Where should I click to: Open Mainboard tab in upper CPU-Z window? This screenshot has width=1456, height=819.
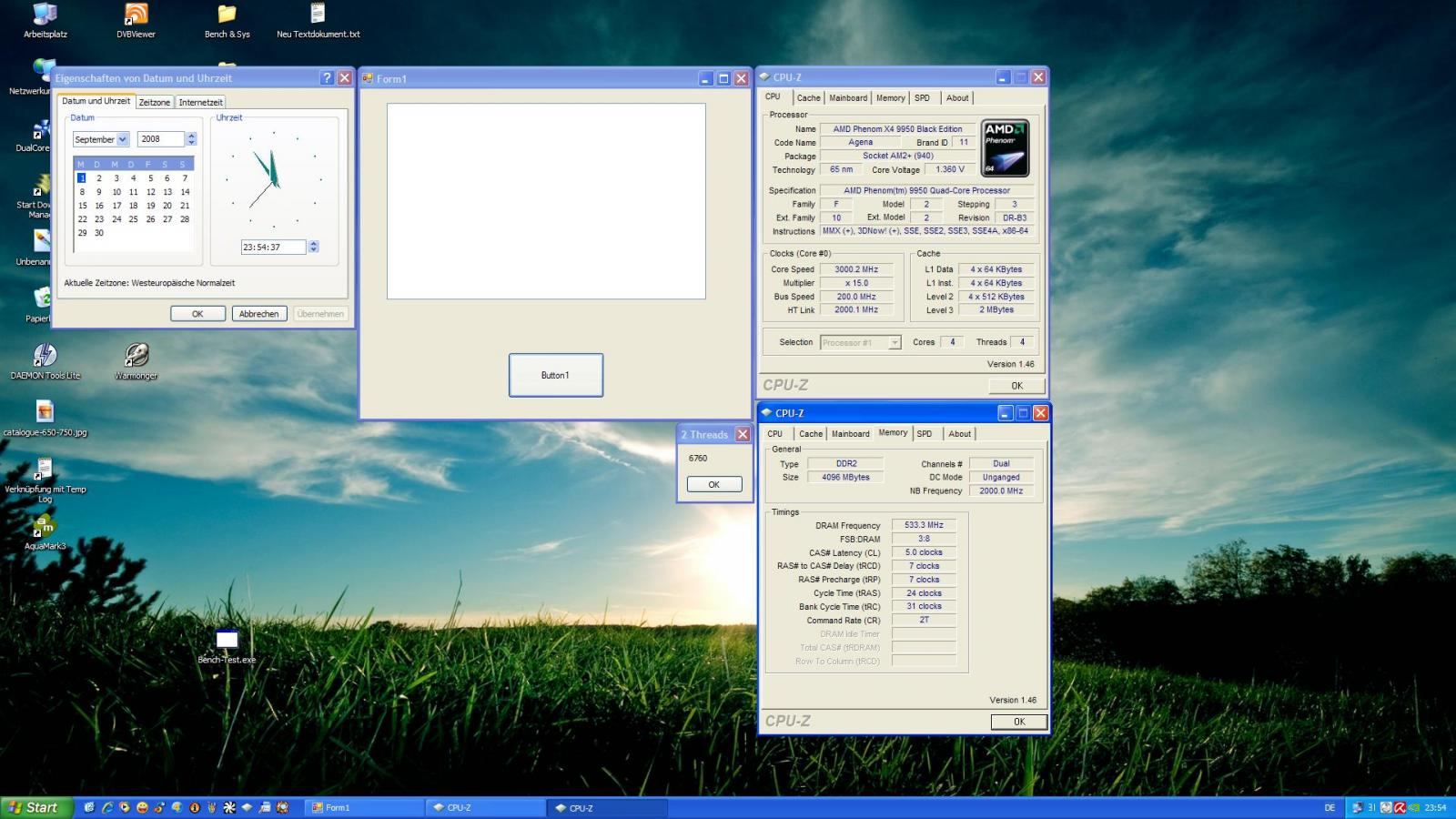[x=848, y=98]
